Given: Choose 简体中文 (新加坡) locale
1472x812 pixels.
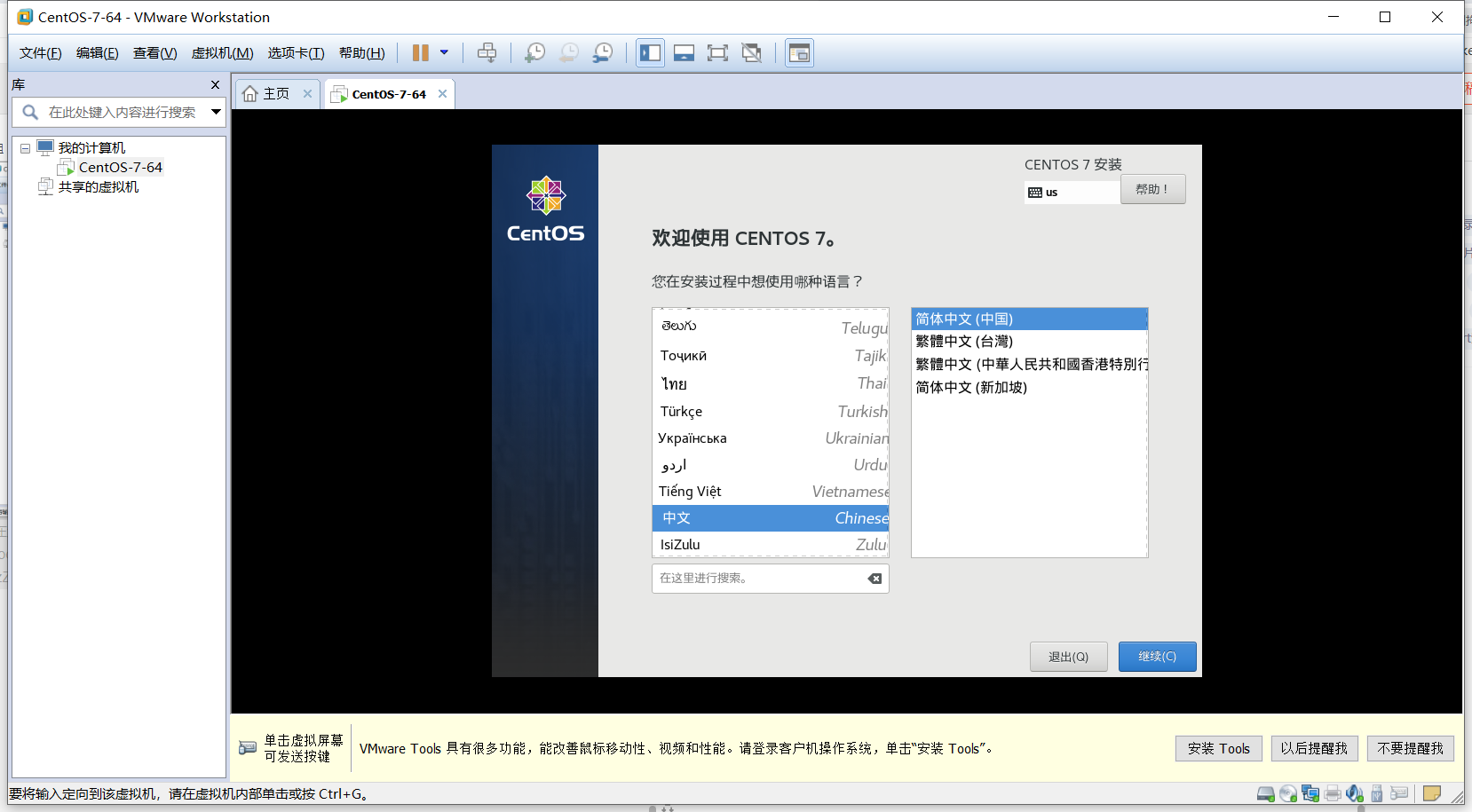Looking at the screenshot, I should [1030, 387].
